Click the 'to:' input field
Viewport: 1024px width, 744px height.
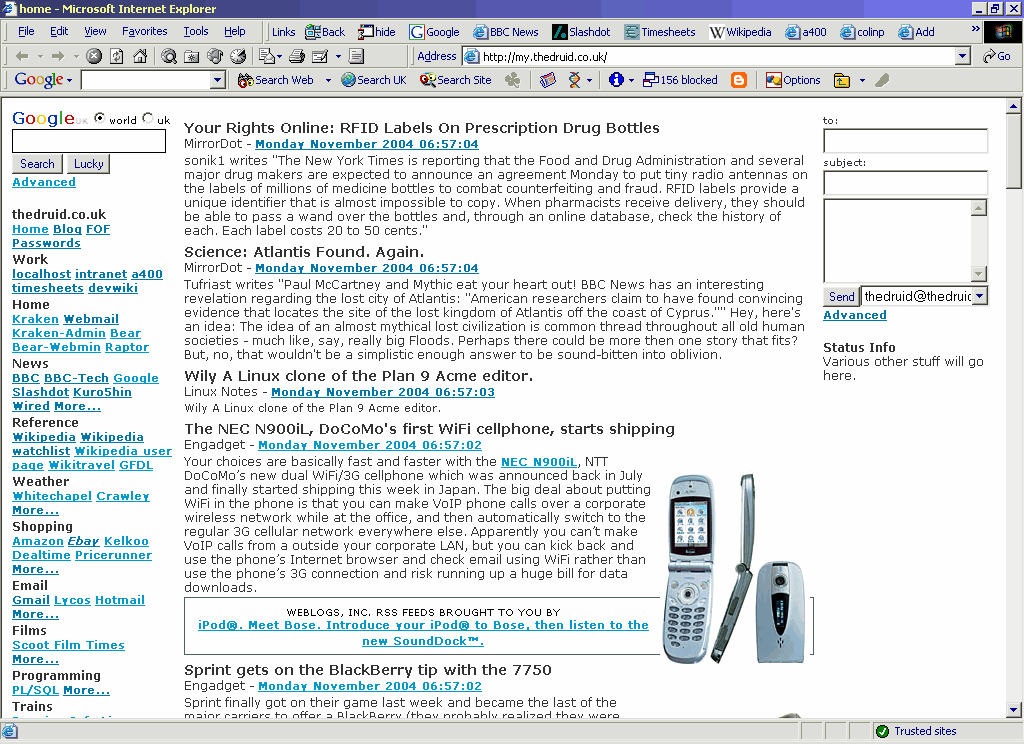click(x=905, y=141)
